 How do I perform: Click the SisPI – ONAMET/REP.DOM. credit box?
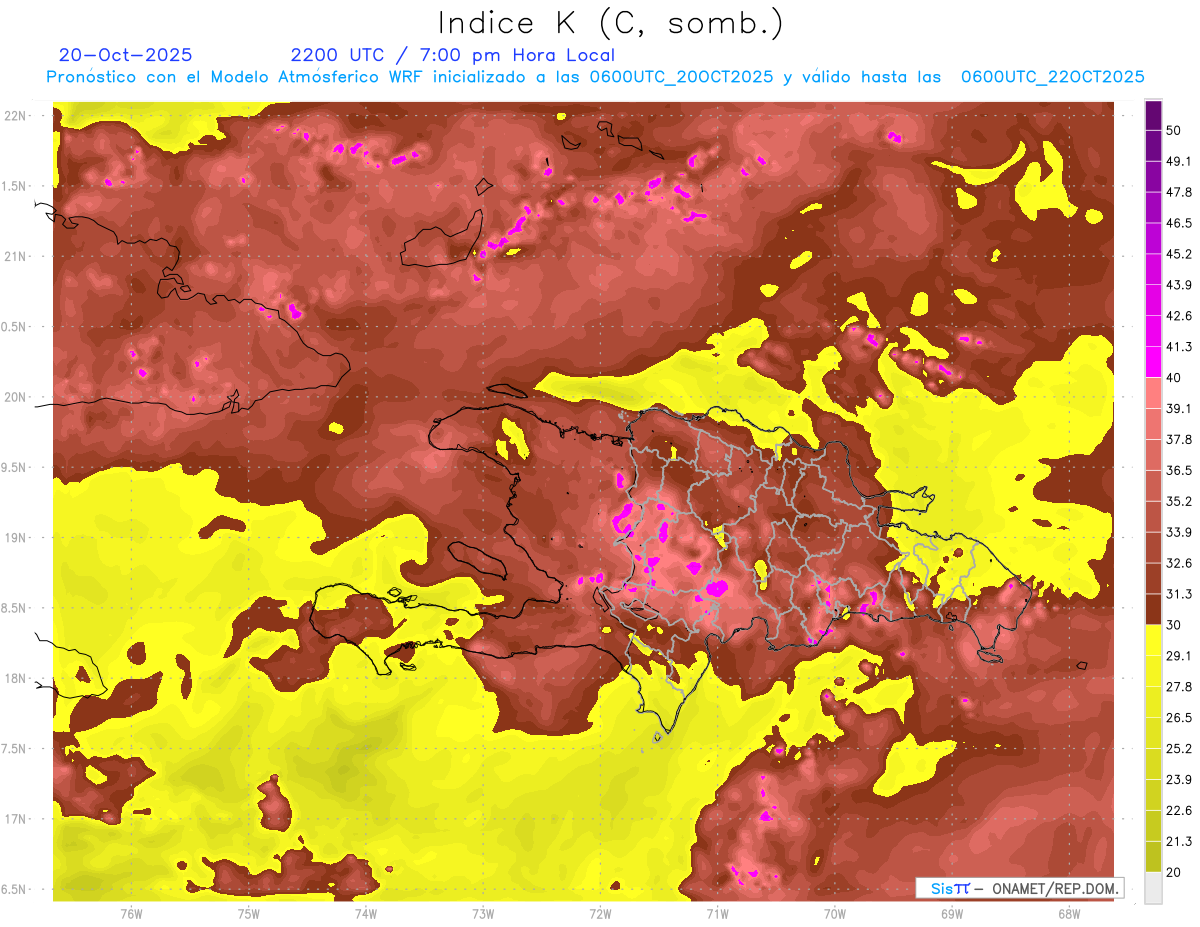tap(1018, 888)
